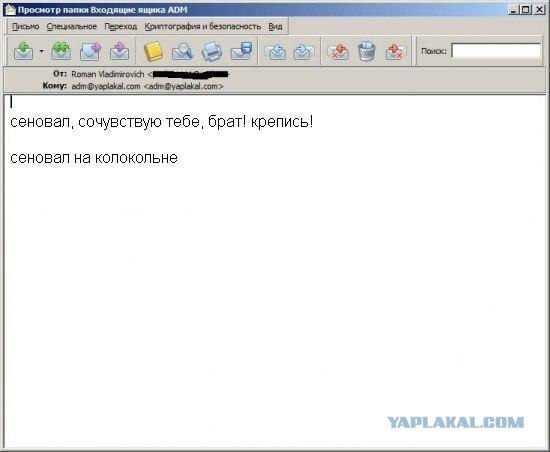
Task: Delete message with the trash bin icon
Action: [367, 51]
